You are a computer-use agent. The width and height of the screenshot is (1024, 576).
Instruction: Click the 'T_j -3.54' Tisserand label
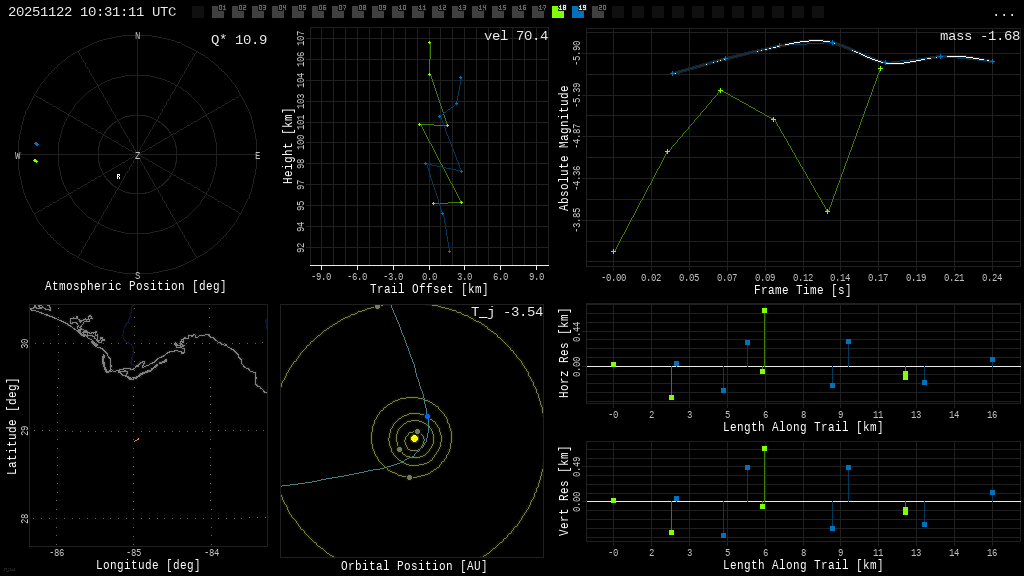click(507, 312)
